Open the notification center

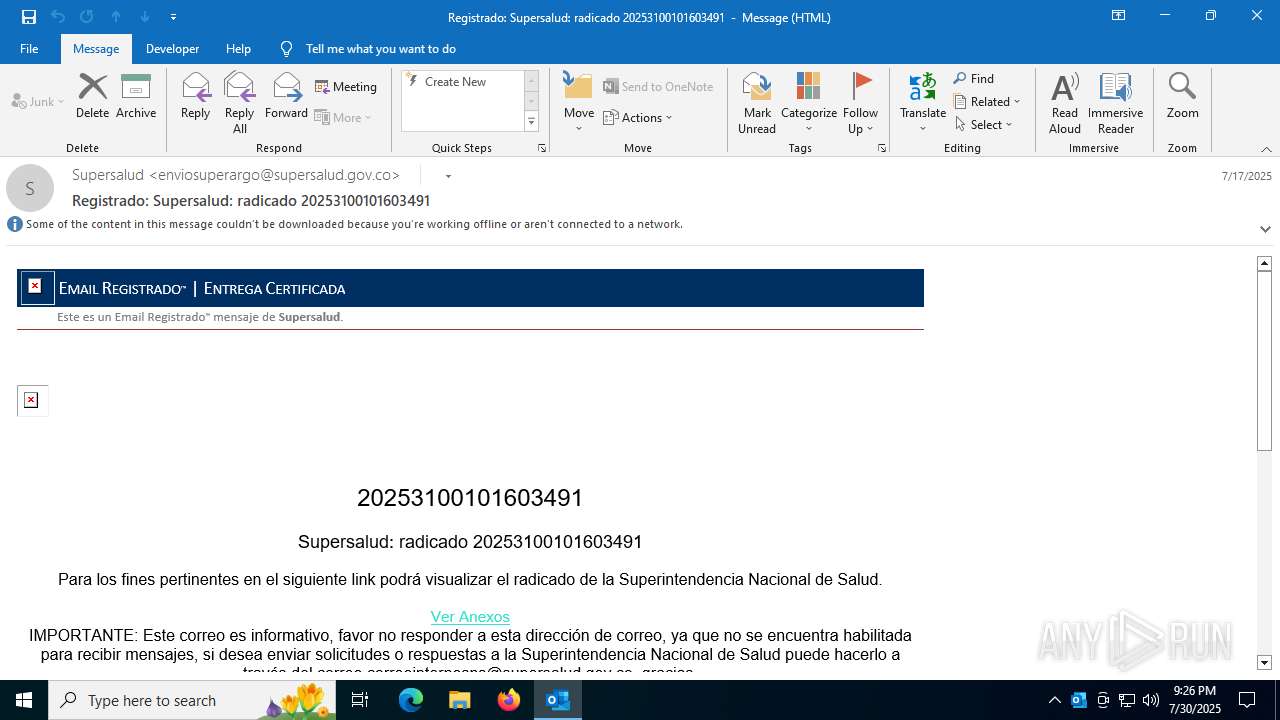pos(1247,700)
